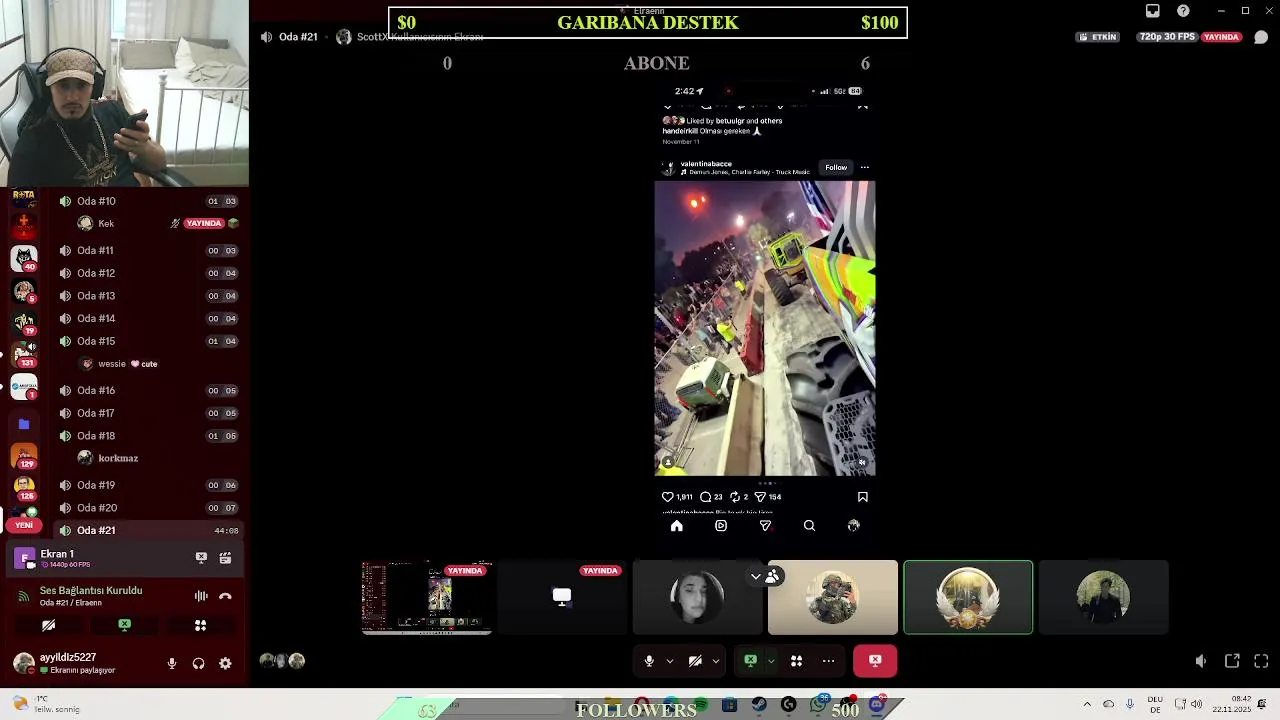Select voice channel Oda #18
The image size is (1280, 720).
pyautogui.click(x=148, y=436)
